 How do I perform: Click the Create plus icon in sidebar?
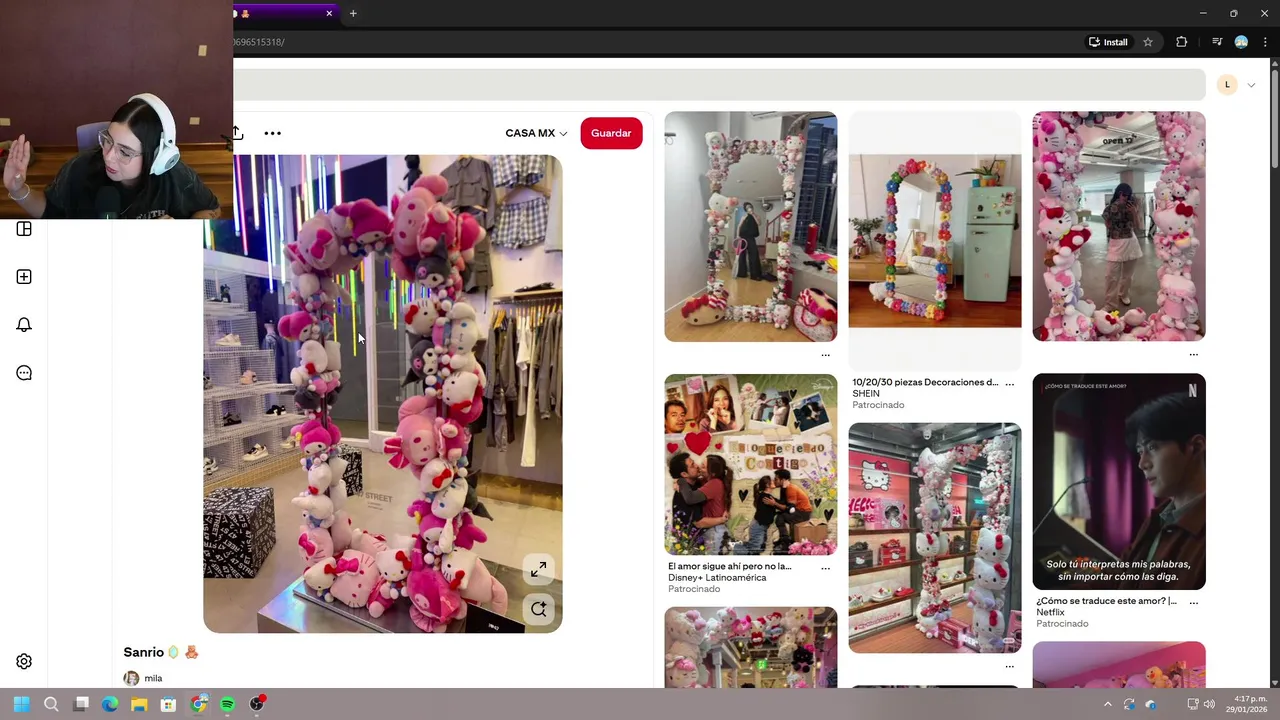pos(24,277)
